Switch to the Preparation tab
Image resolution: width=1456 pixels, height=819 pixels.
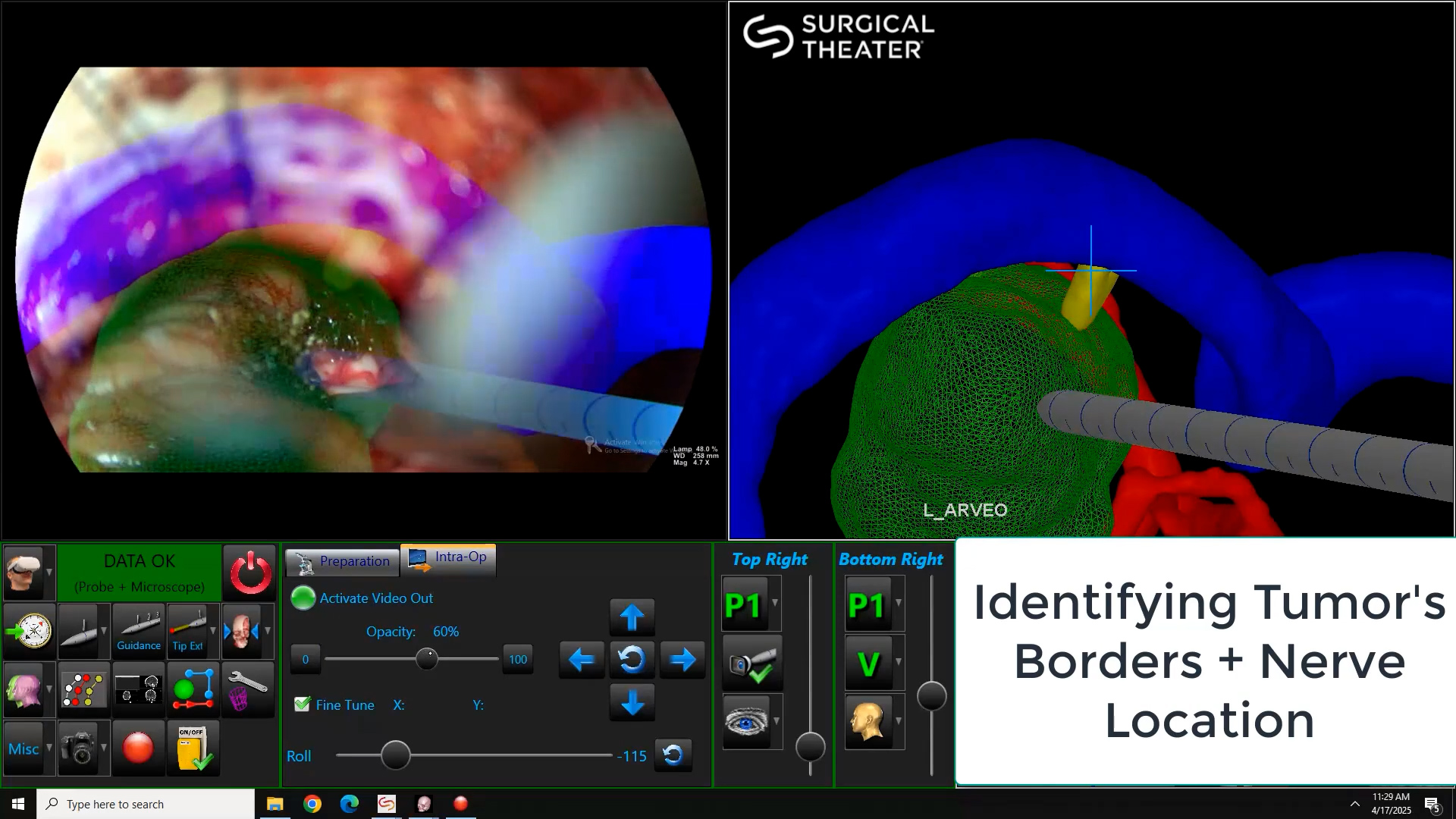343,562
